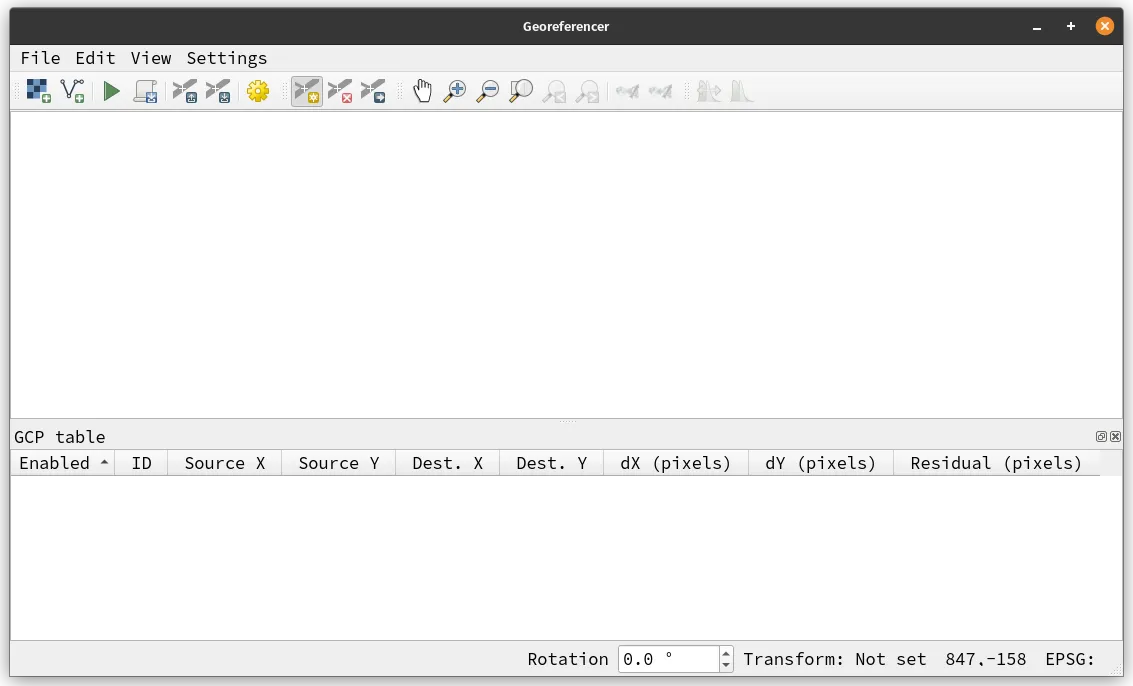Float the GCP table panel
This screenshot has width=1133, height=686.
[1100, 436]
